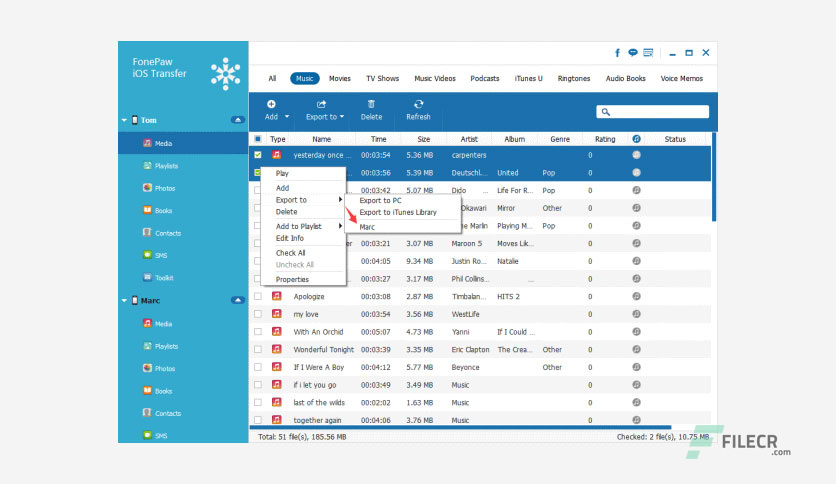Viewport: 836px width, 484px height.
Task: Switch to the Music Videos tab
Action: [x=435, y=78]
